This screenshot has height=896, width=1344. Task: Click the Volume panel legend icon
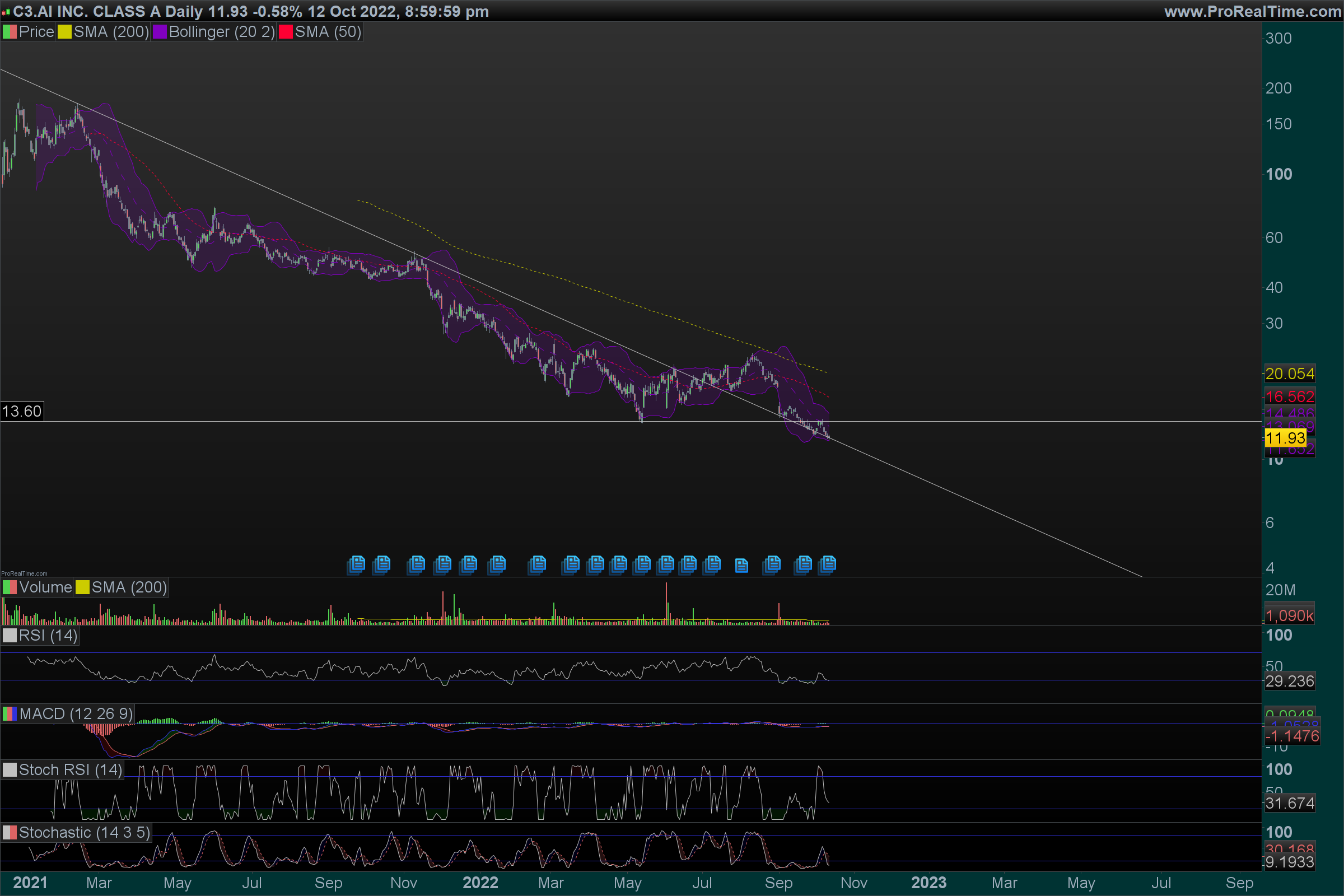10,587
